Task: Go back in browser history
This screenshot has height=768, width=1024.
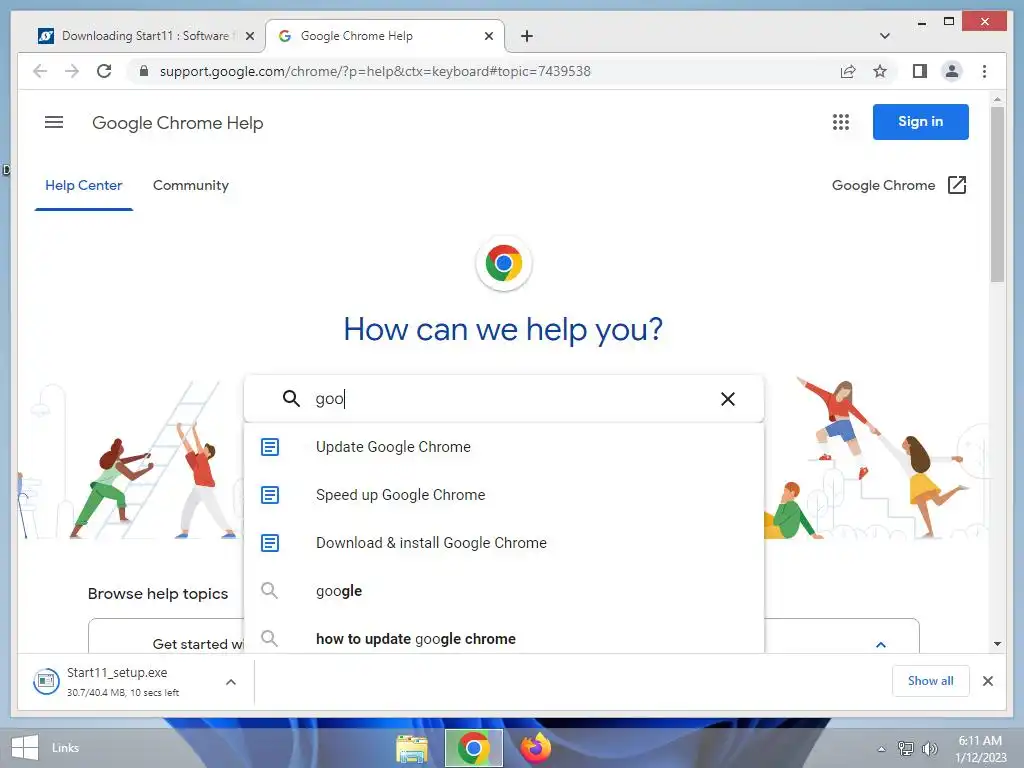Action: coord(40,71)
